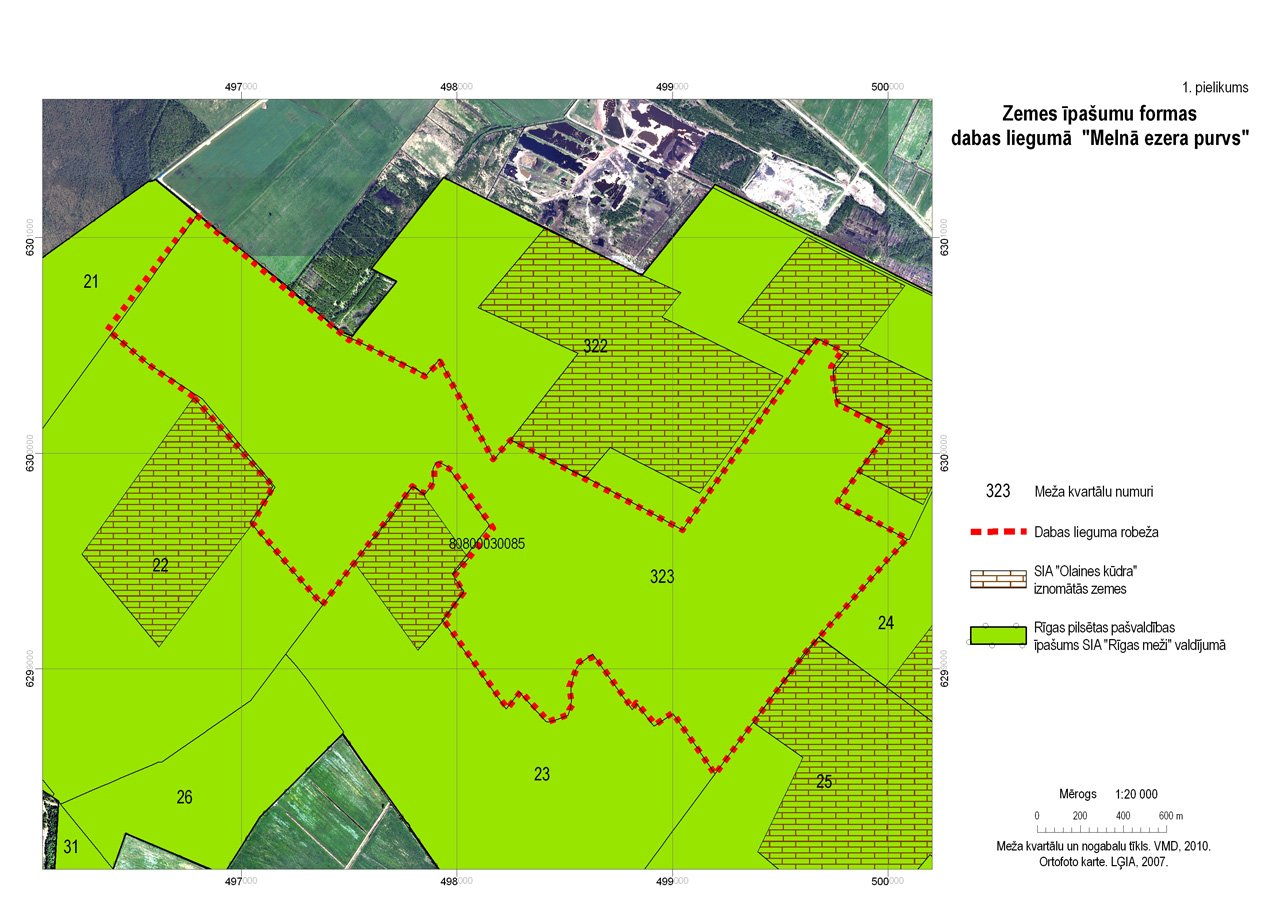The width and height of the screenshot is (1280, 906).
Task: Select forest block label 22 on map
Action: click(x=160, y=565)
